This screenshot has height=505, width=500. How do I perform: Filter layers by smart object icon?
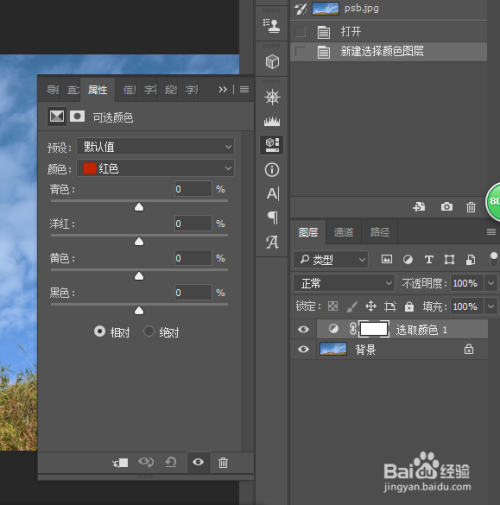[x=471, y=259]
